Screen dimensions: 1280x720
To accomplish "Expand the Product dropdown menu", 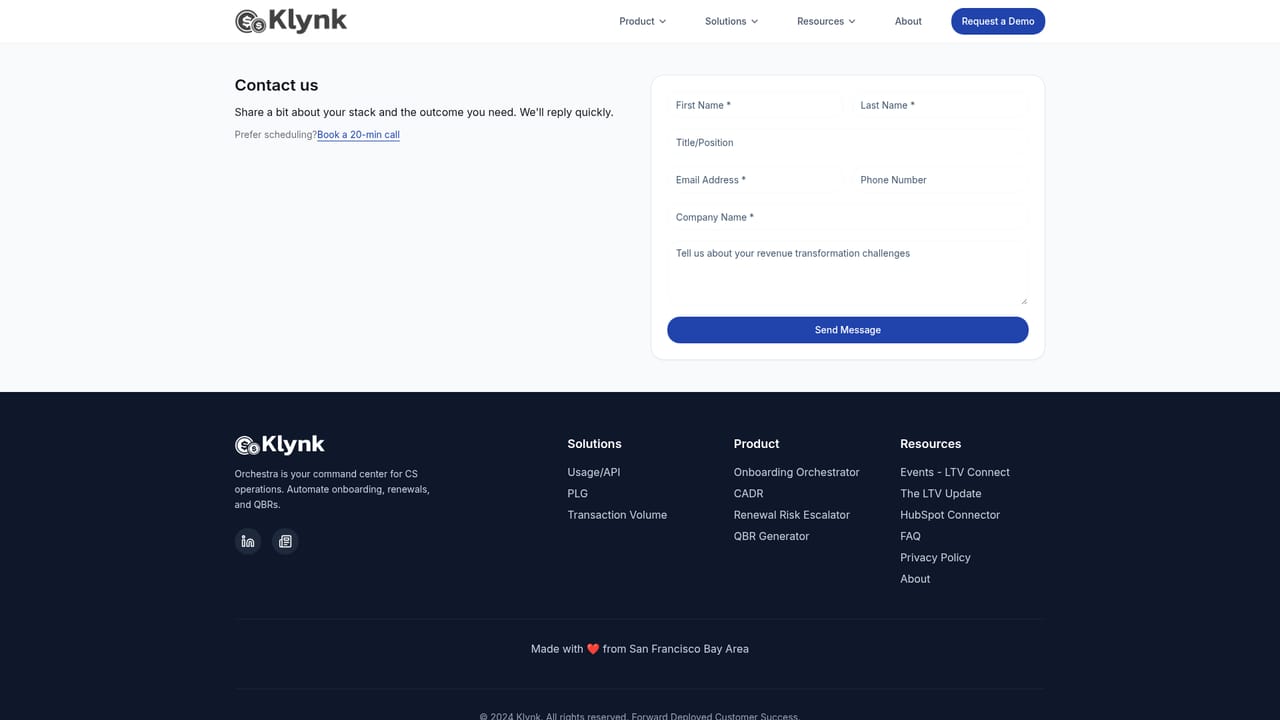I will [642, 21].
